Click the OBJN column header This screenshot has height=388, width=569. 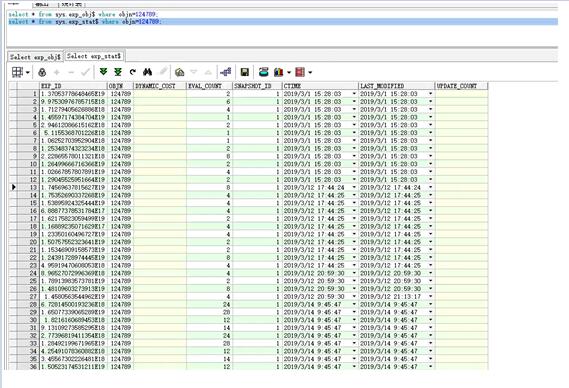(120, 86)
